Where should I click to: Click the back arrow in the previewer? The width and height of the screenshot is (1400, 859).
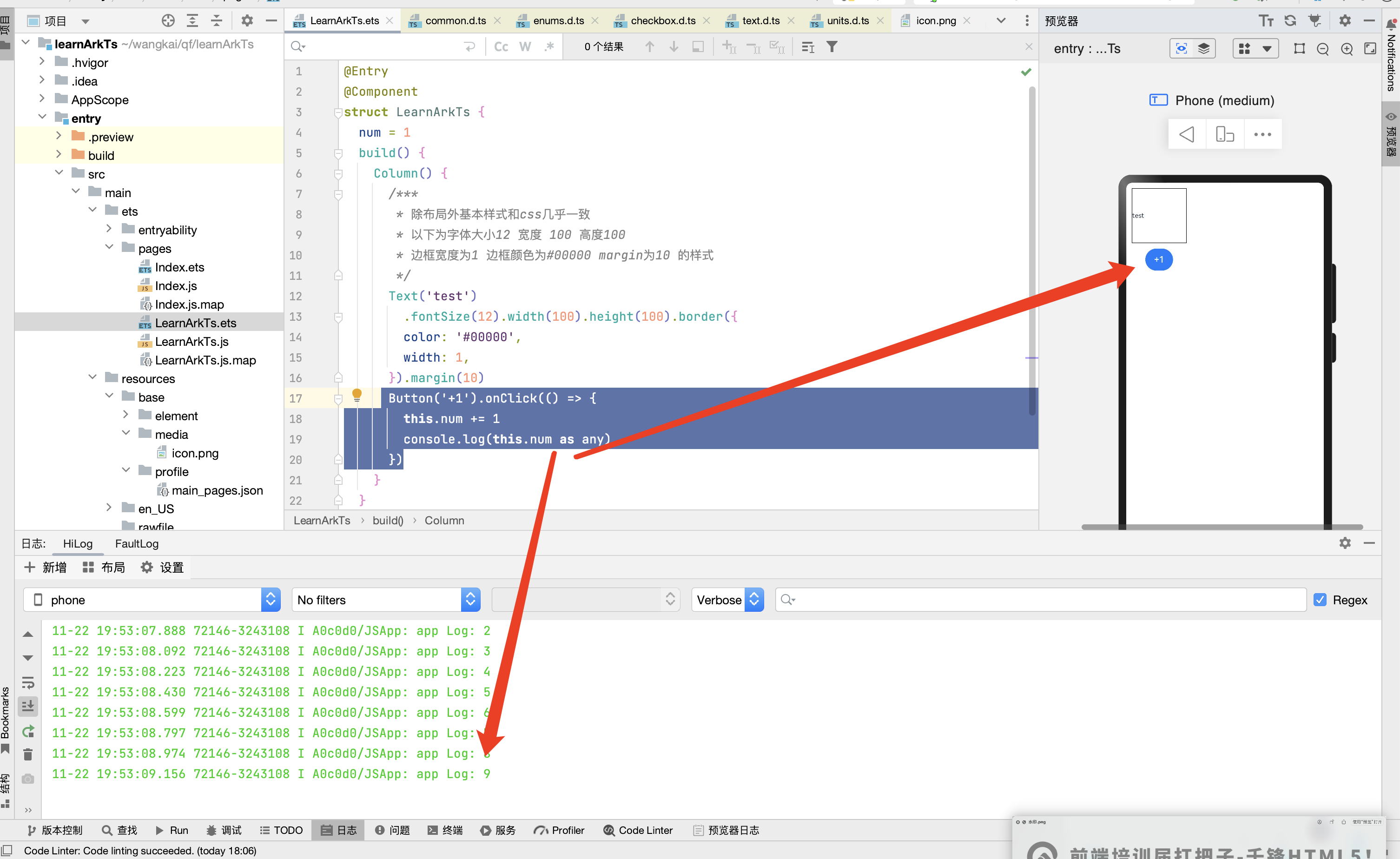click(1186, 135)
